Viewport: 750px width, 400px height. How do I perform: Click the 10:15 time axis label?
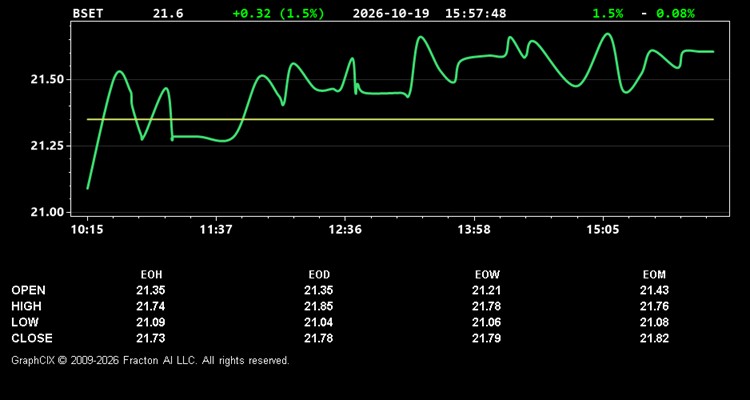click(x=88, y=230)
